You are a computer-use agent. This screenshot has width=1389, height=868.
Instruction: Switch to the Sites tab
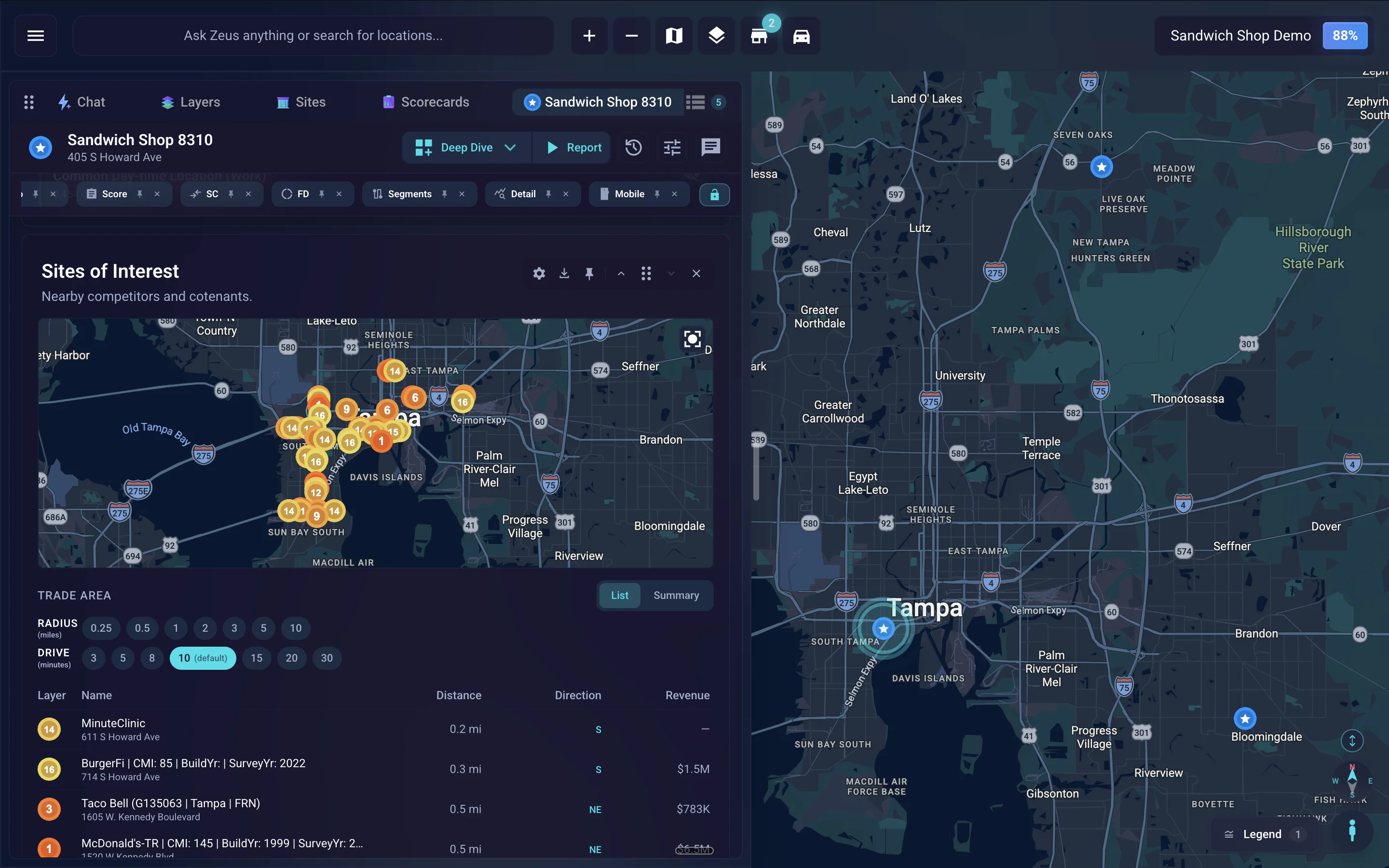pyautogui.click(x=301, y=102)
